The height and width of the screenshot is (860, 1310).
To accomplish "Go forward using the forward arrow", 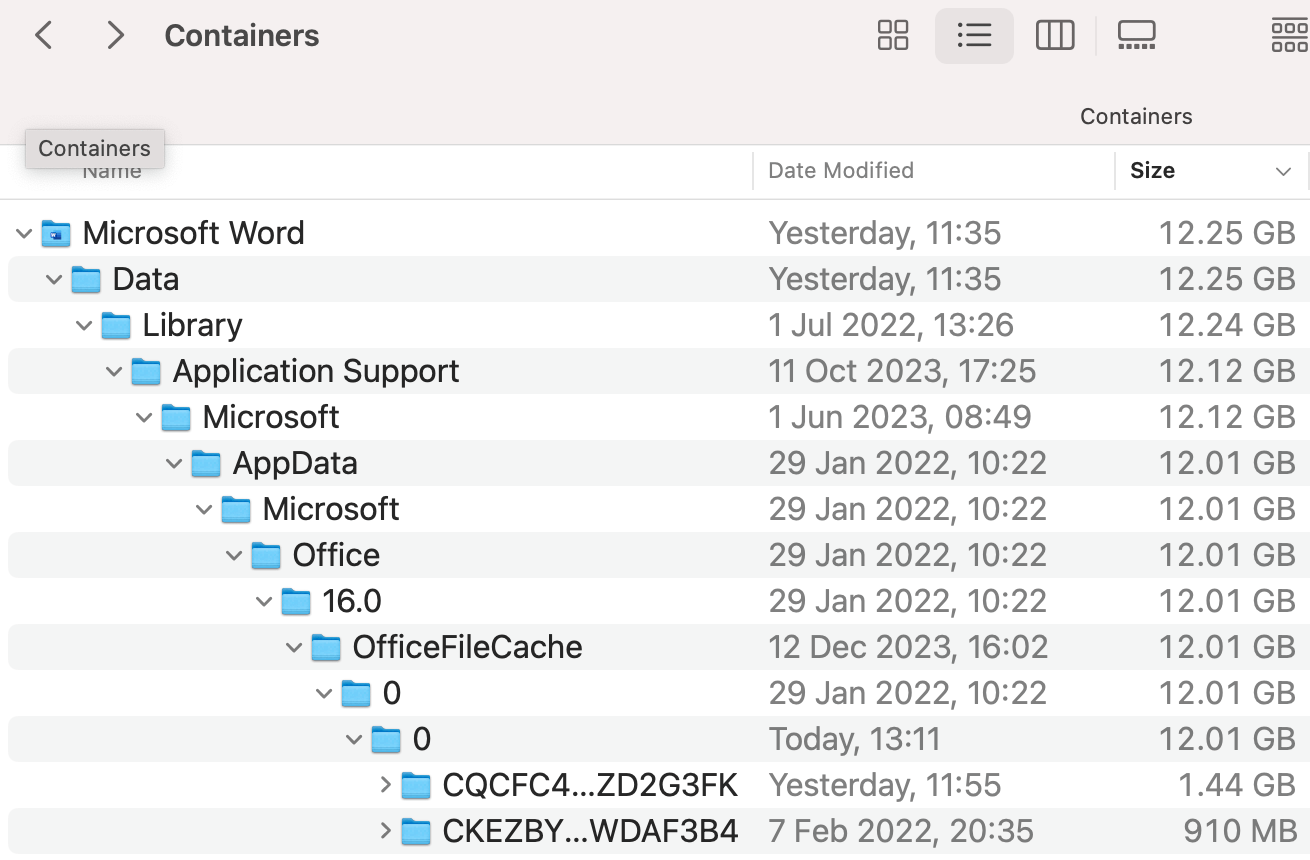I will click(x=116, y=36).
